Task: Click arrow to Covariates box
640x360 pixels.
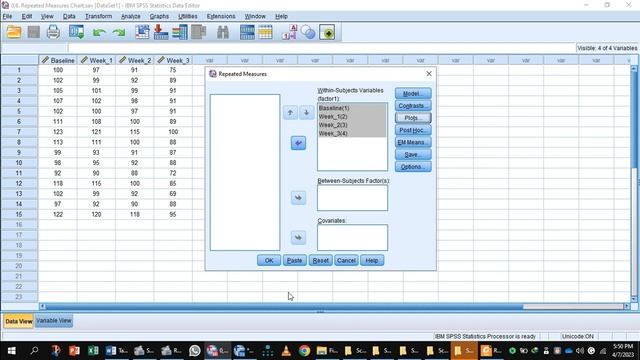Action: click(x=298, y=238)
